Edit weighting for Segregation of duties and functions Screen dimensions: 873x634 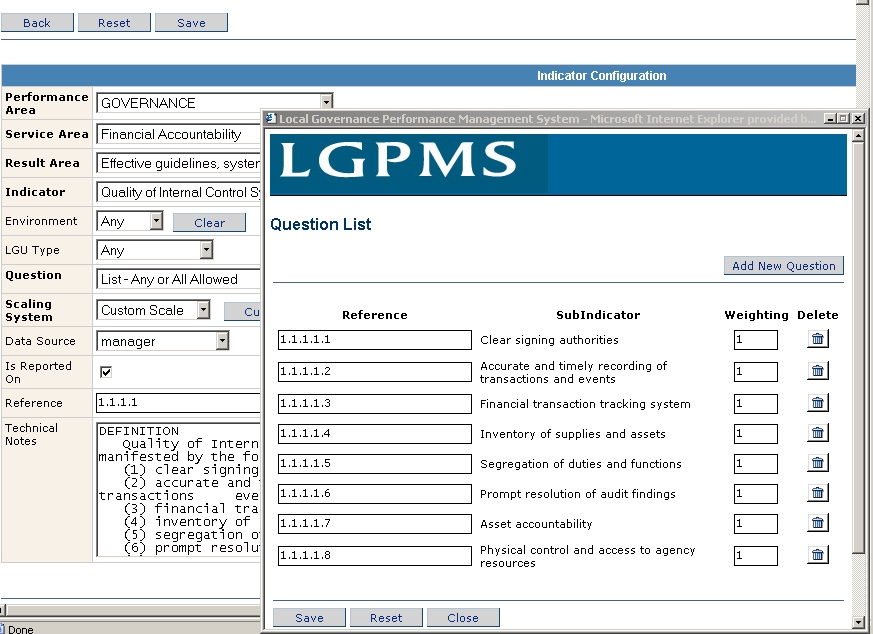[756, 464]
